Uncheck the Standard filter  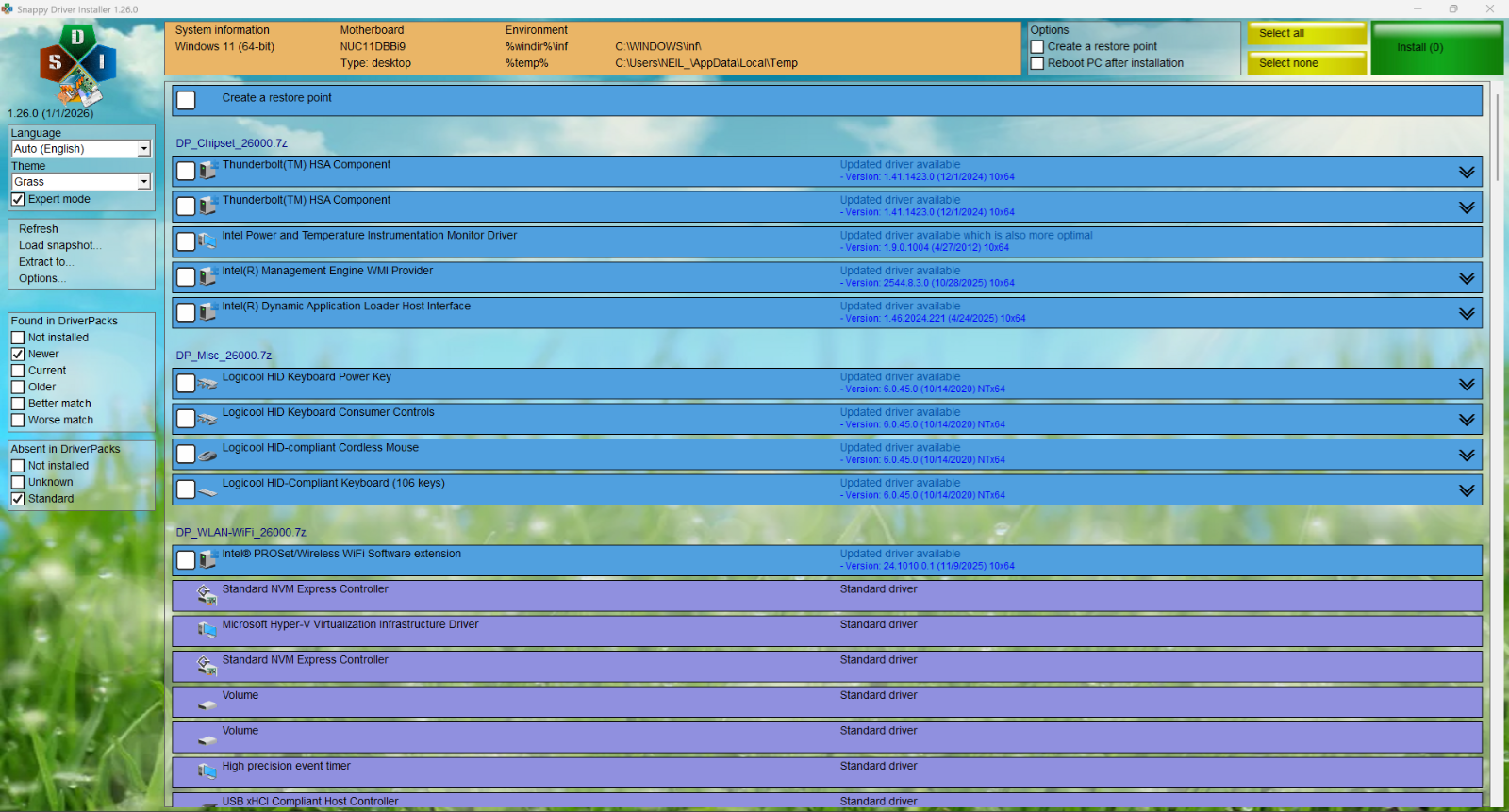tap(18, 499)
